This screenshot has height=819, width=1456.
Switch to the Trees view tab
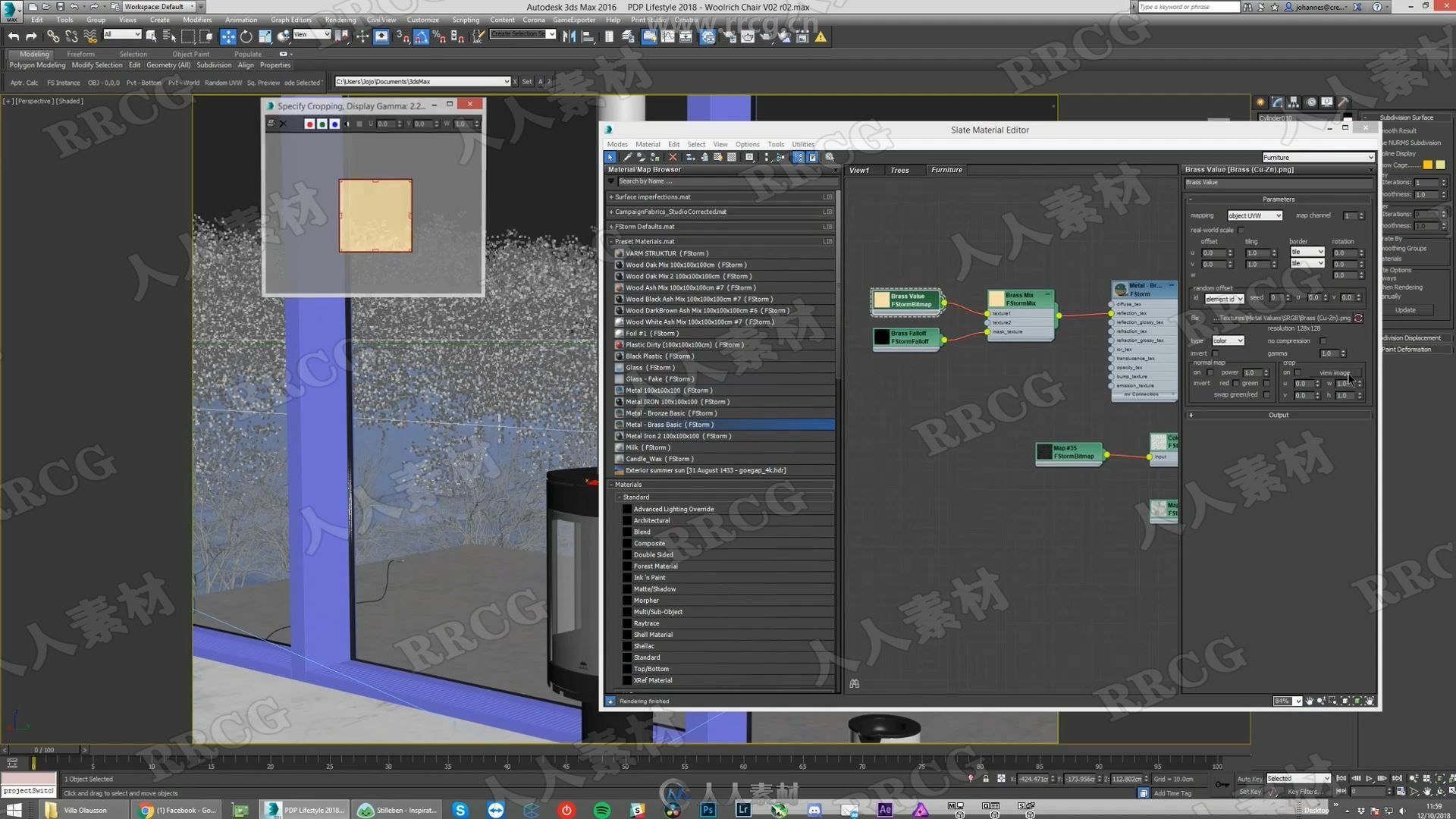(899, 170)
